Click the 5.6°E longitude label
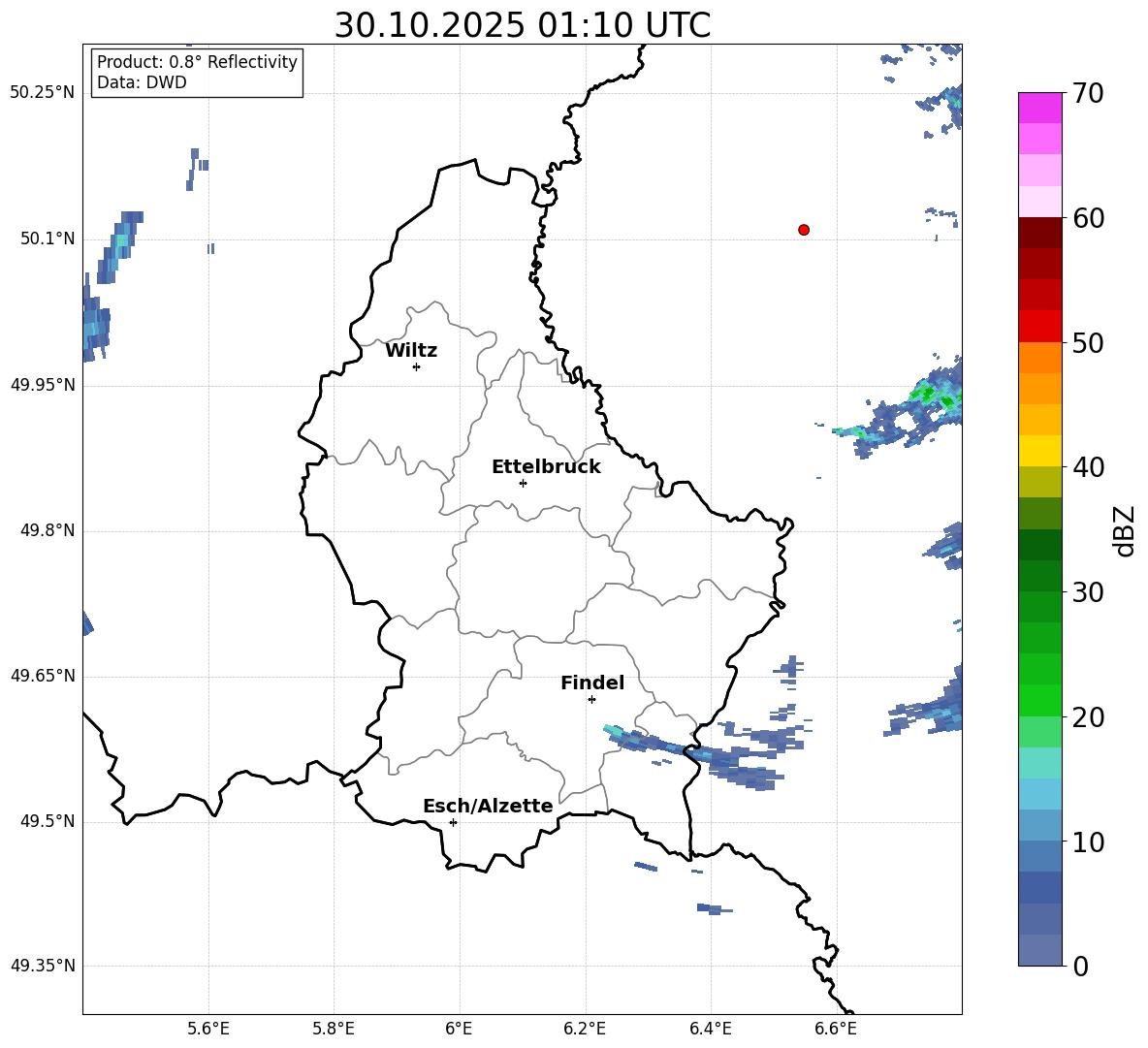This screenshot has height=1048, width=1148. (208, 1029)
